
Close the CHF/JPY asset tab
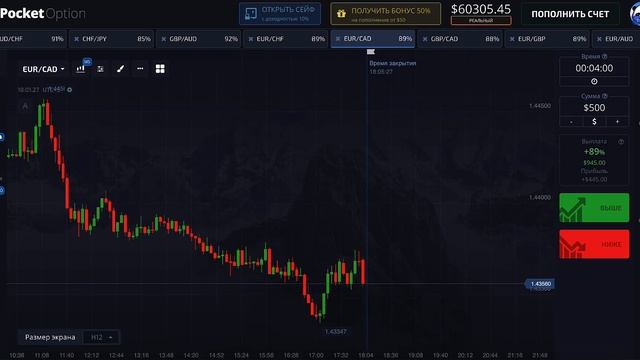(76, 39)
